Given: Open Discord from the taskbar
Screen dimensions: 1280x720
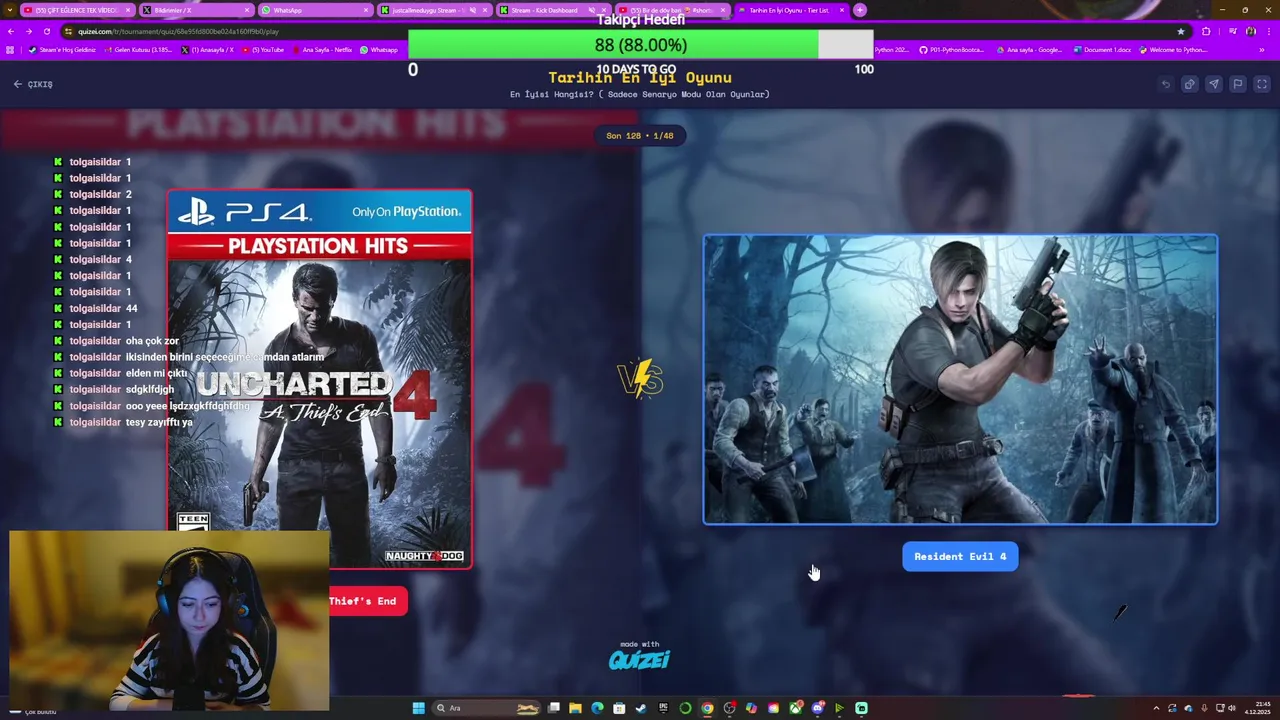Looking at the screenshot, I should tap(817, 708).
